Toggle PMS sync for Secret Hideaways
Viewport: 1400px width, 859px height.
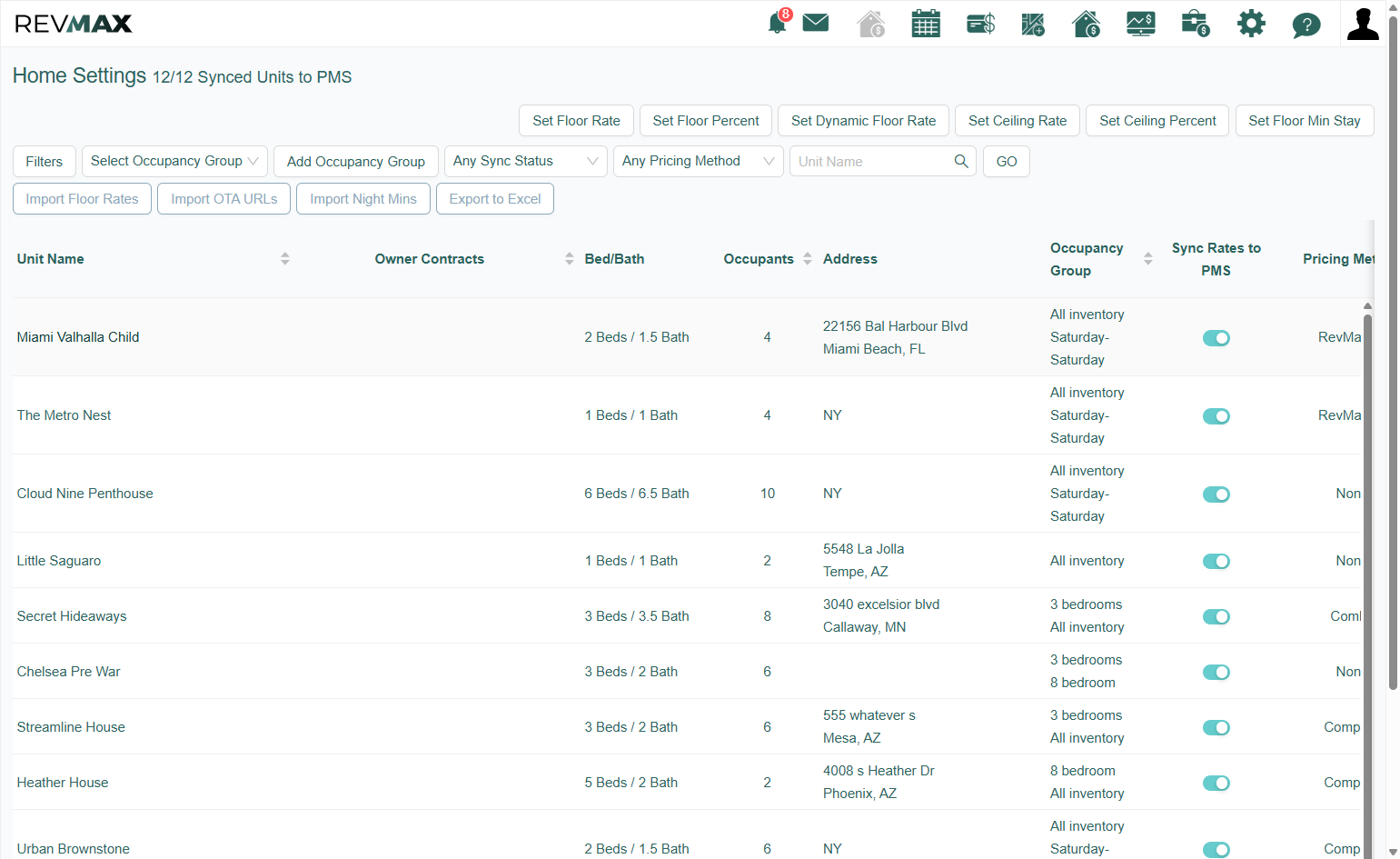[1216, 617]
